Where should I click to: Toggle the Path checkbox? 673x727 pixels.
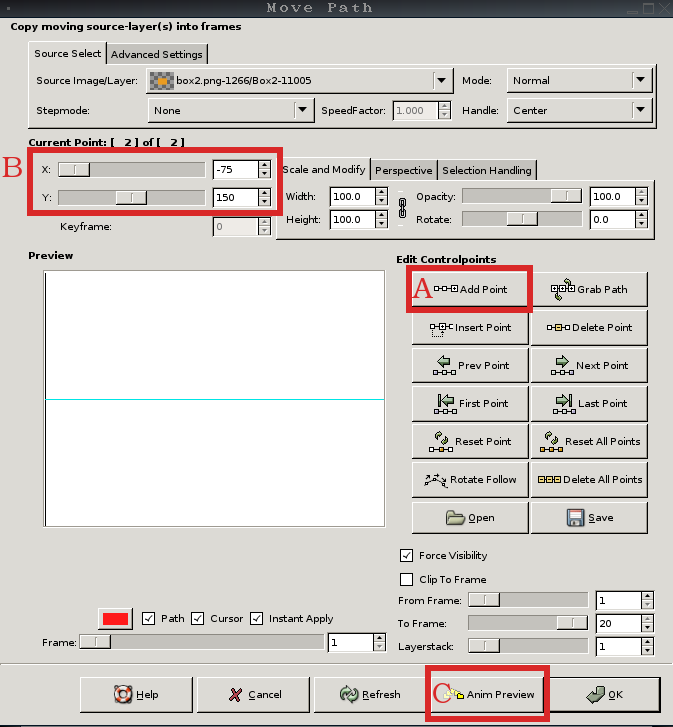point(148,619)
